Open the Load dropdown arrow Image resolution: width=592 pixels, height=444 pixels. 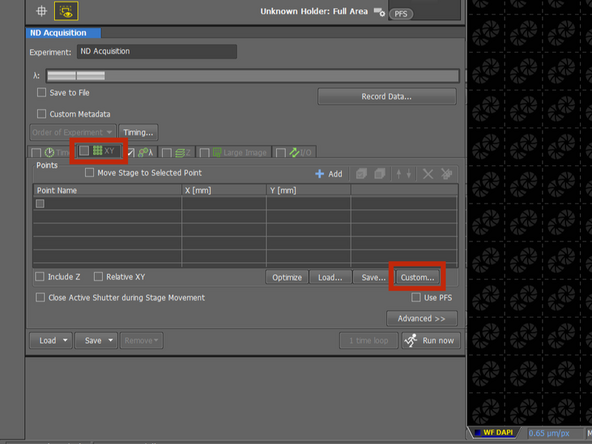tap(65, 341)
